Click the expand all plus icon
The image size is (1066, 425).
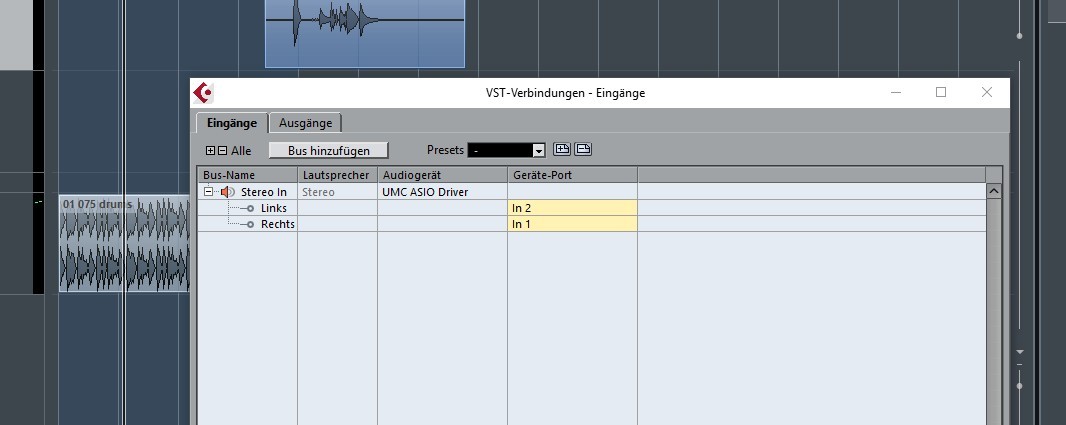[211, 150]
